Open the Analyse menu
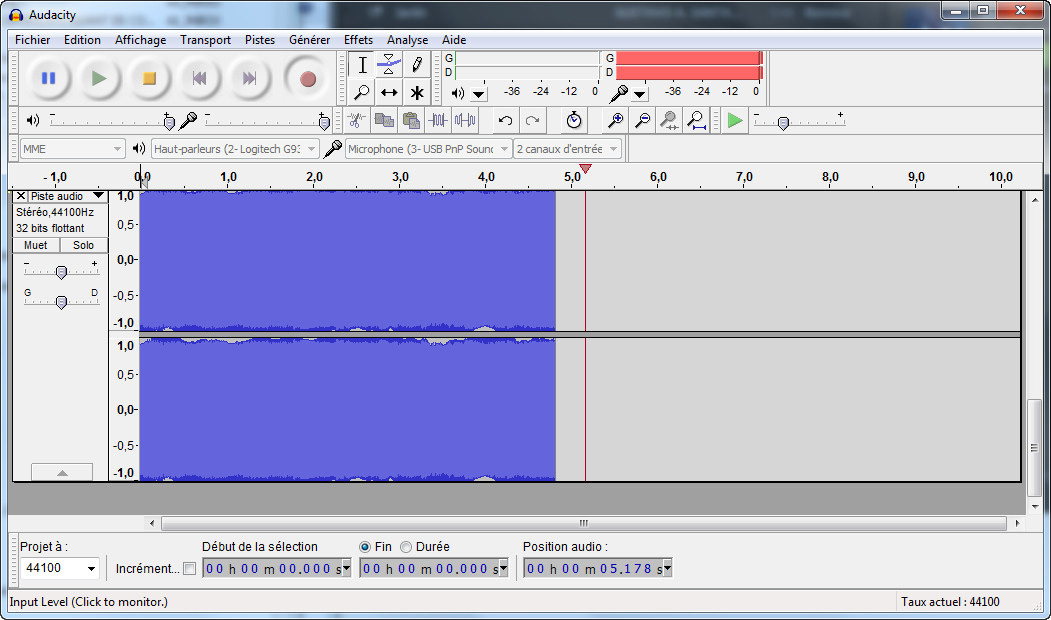Screen dimensions: 1051x620 coord(408,40)
